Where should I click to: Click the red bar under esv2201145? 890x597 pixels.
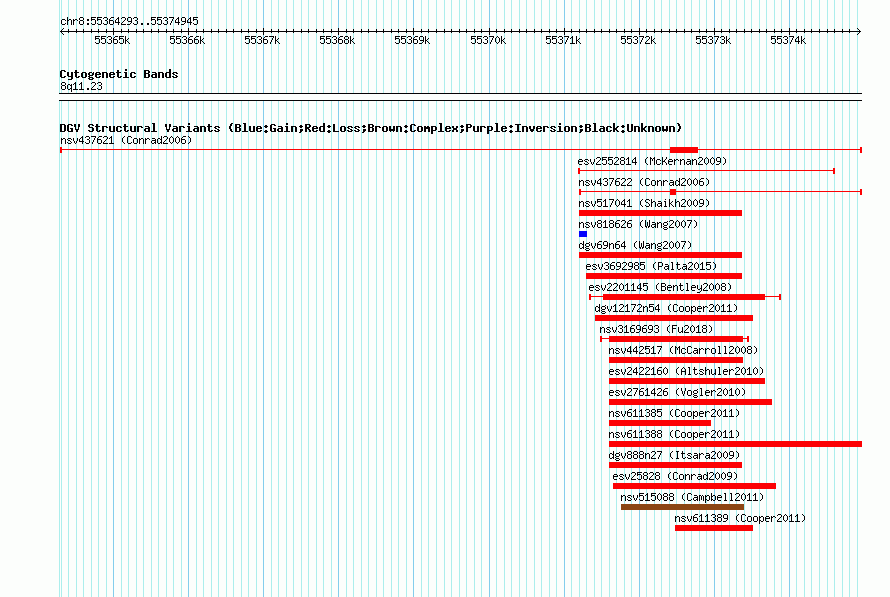point(684,297)
